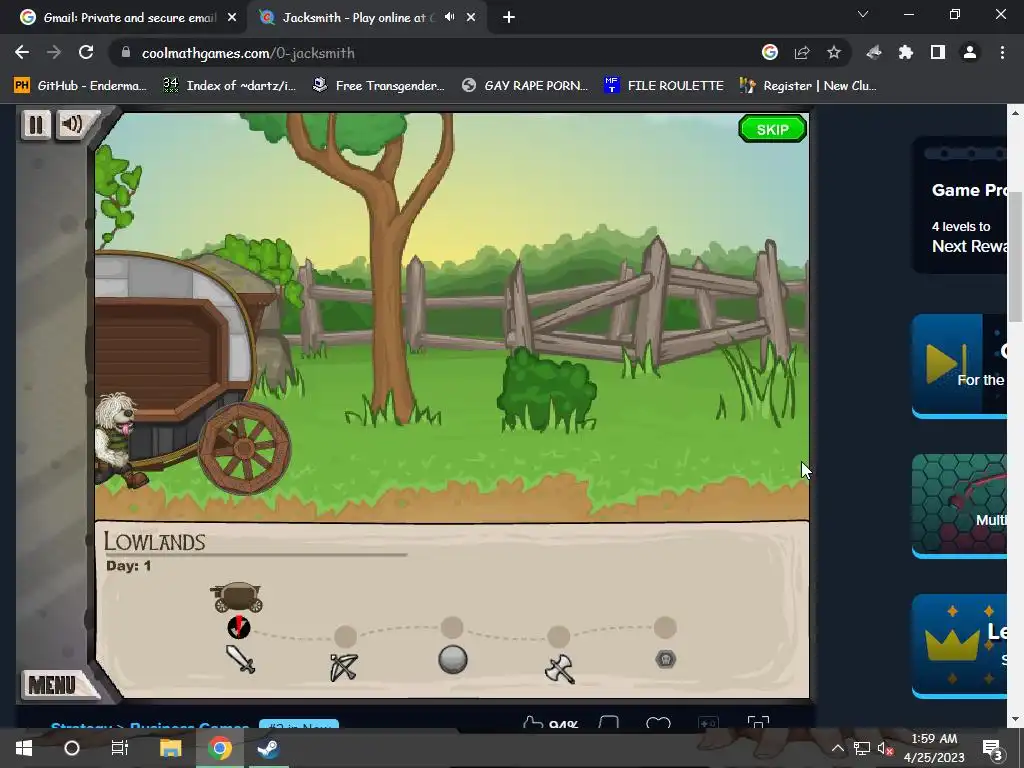Open the taskbar clock and calendar

pyautogui.click(x=934, y=748)
